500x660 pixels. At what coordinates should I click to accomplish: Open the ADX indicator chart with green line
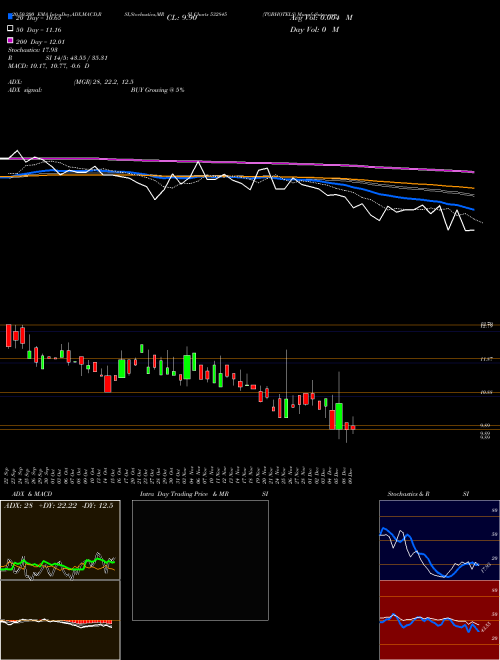click(x=60, y=540)
